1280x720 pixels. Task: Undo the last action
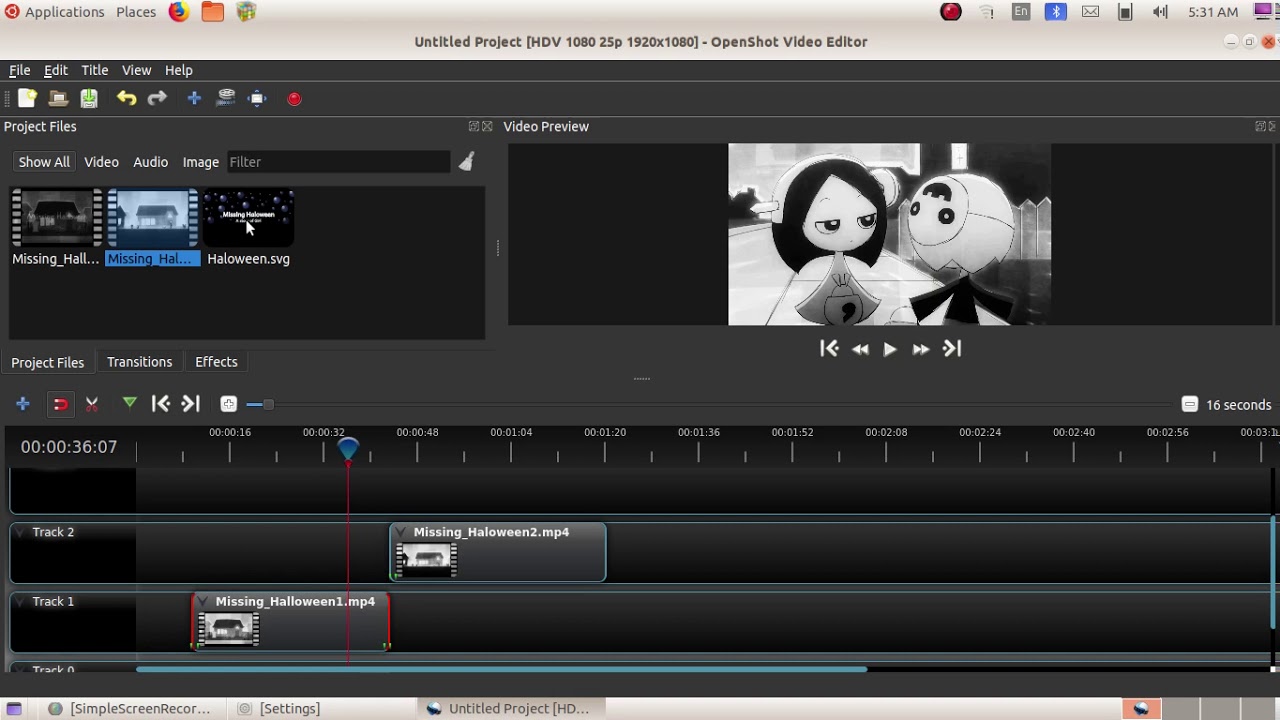point(126,98)
